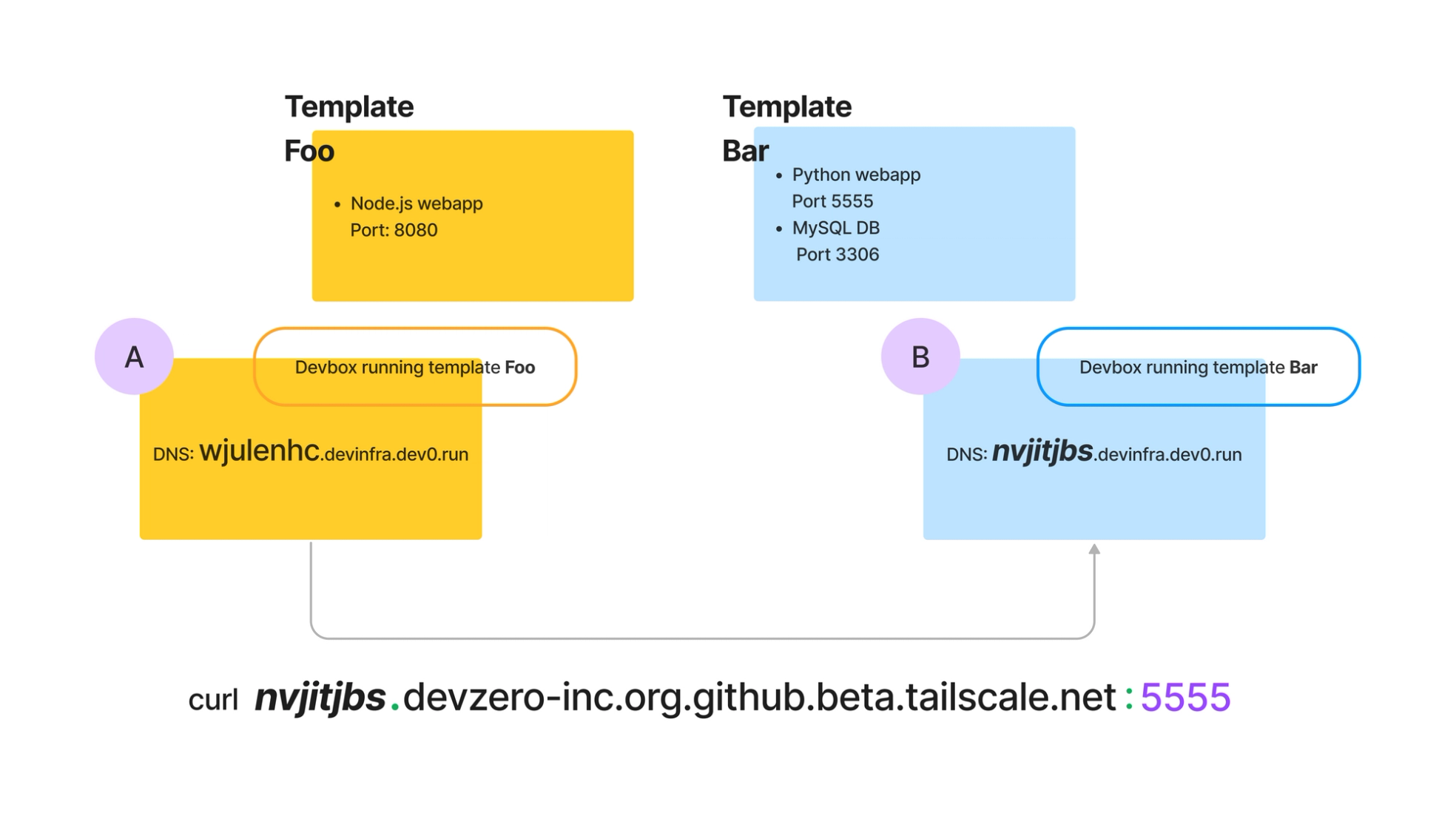Click the wjulenhc DNS hostname

pos(259,451)
